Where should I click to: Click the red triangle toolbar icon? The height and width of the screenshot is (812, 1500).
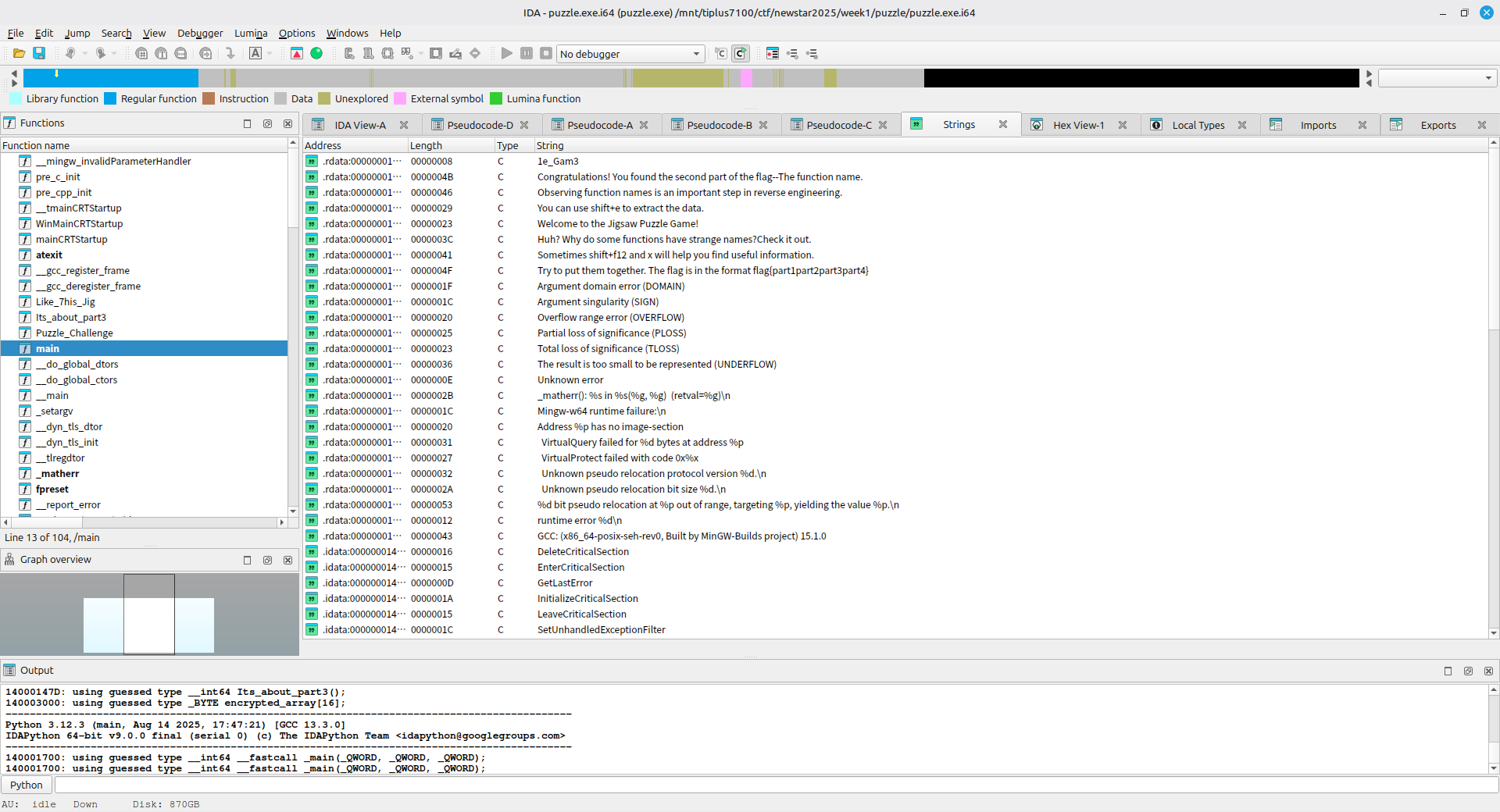point(297,53)
